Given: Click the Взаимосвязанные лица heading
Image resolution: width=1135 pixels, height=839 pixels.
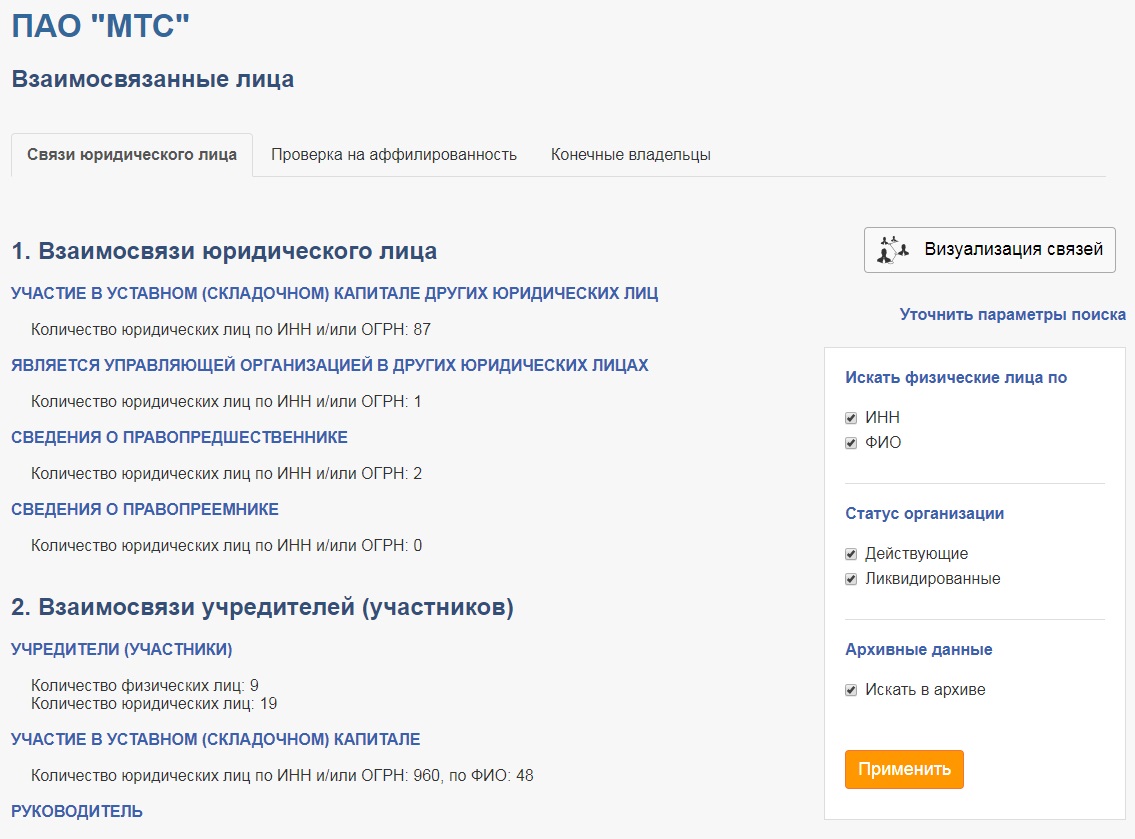Looking at the screenshot, I should (x=153, y=79).
